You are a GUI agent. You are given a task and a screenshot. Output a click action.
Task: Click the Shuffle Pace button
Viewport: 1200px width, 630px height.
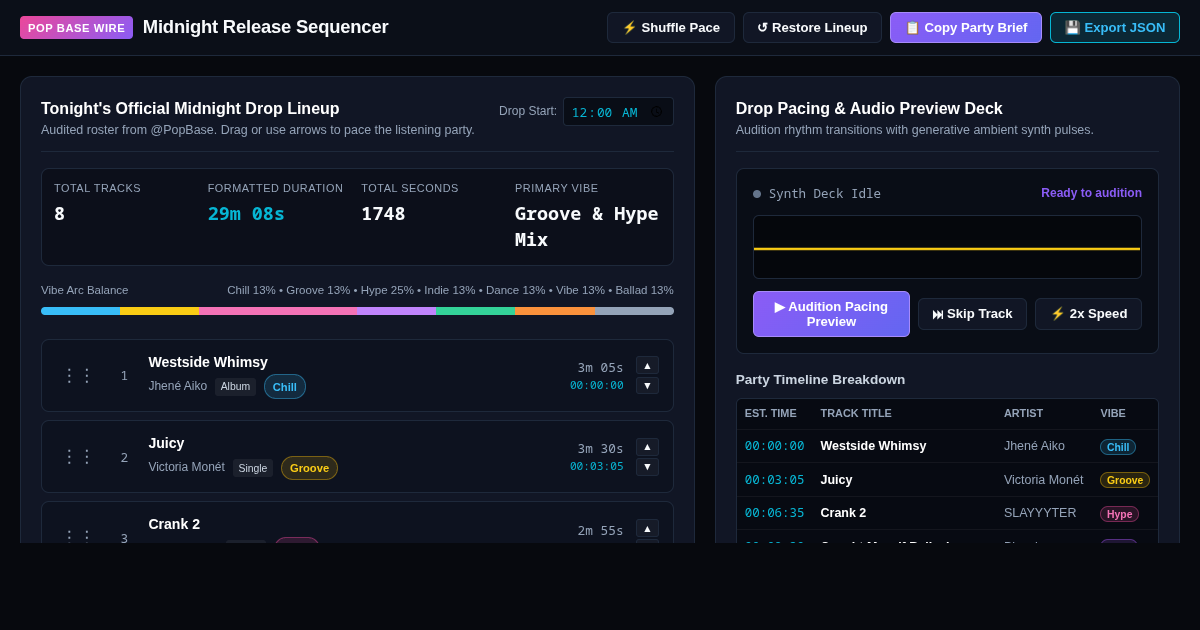click(671, 28)
